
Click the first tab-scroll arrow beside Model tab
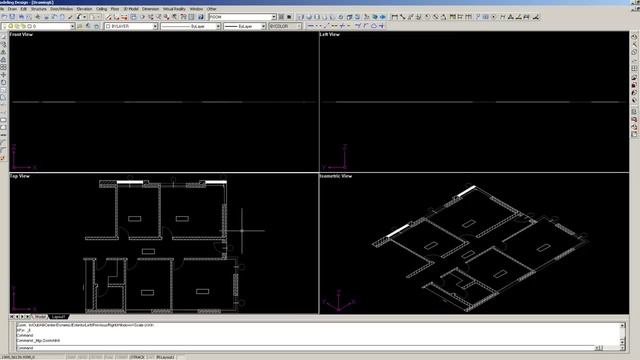12,317
